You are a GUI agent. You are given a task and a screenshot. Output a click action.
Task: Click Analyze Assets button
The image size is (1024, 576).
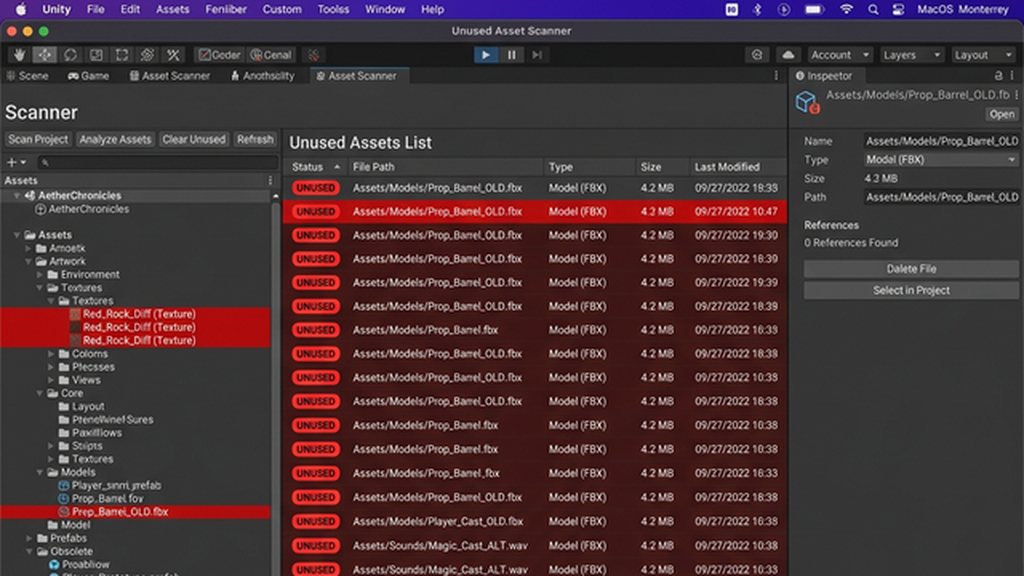coord(115,139)
